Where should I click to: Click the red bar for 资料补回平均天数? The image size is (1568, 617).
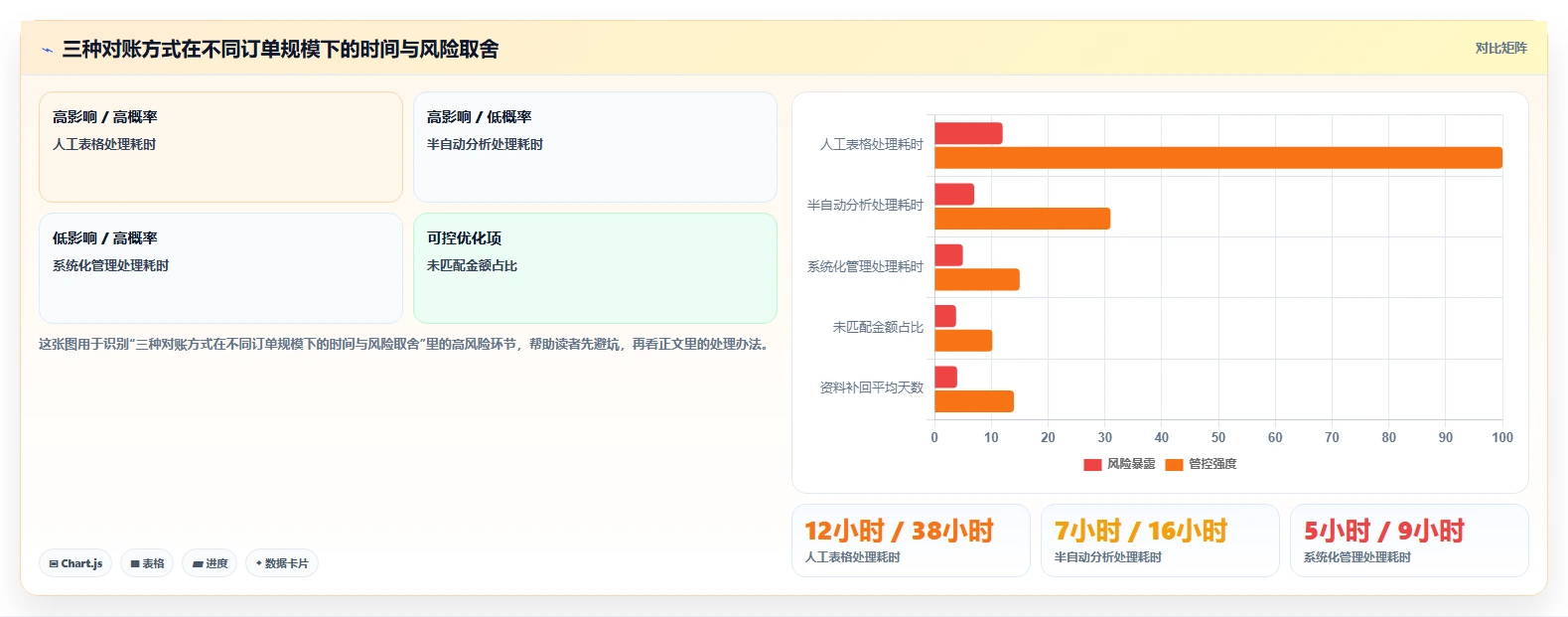pos(945,377)
